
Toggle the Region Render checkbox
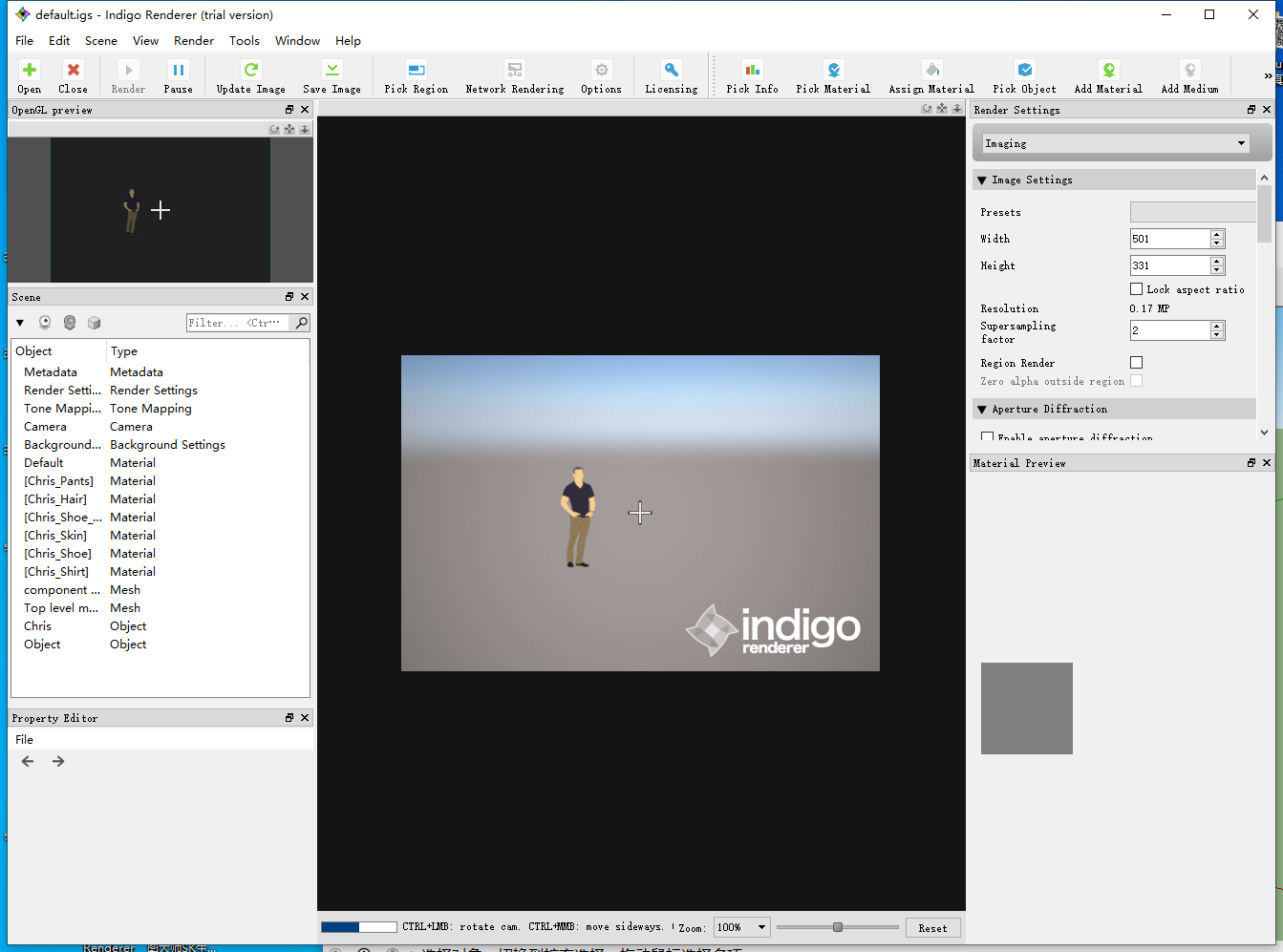click(1137, 363)
